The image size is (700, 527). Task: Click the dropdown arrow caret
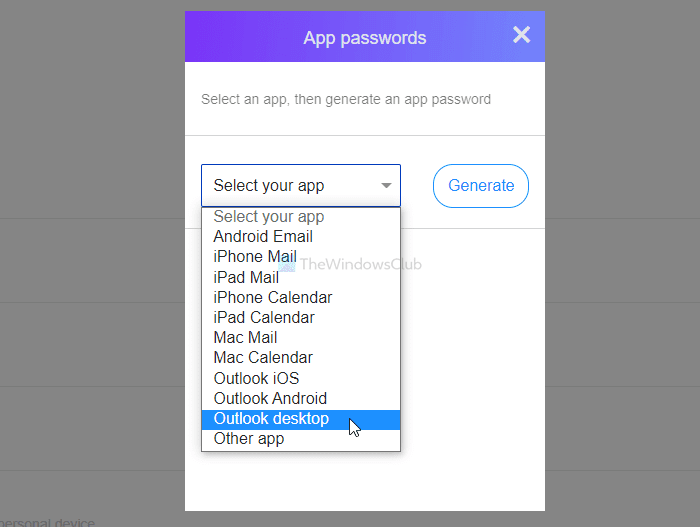(386, 185)
